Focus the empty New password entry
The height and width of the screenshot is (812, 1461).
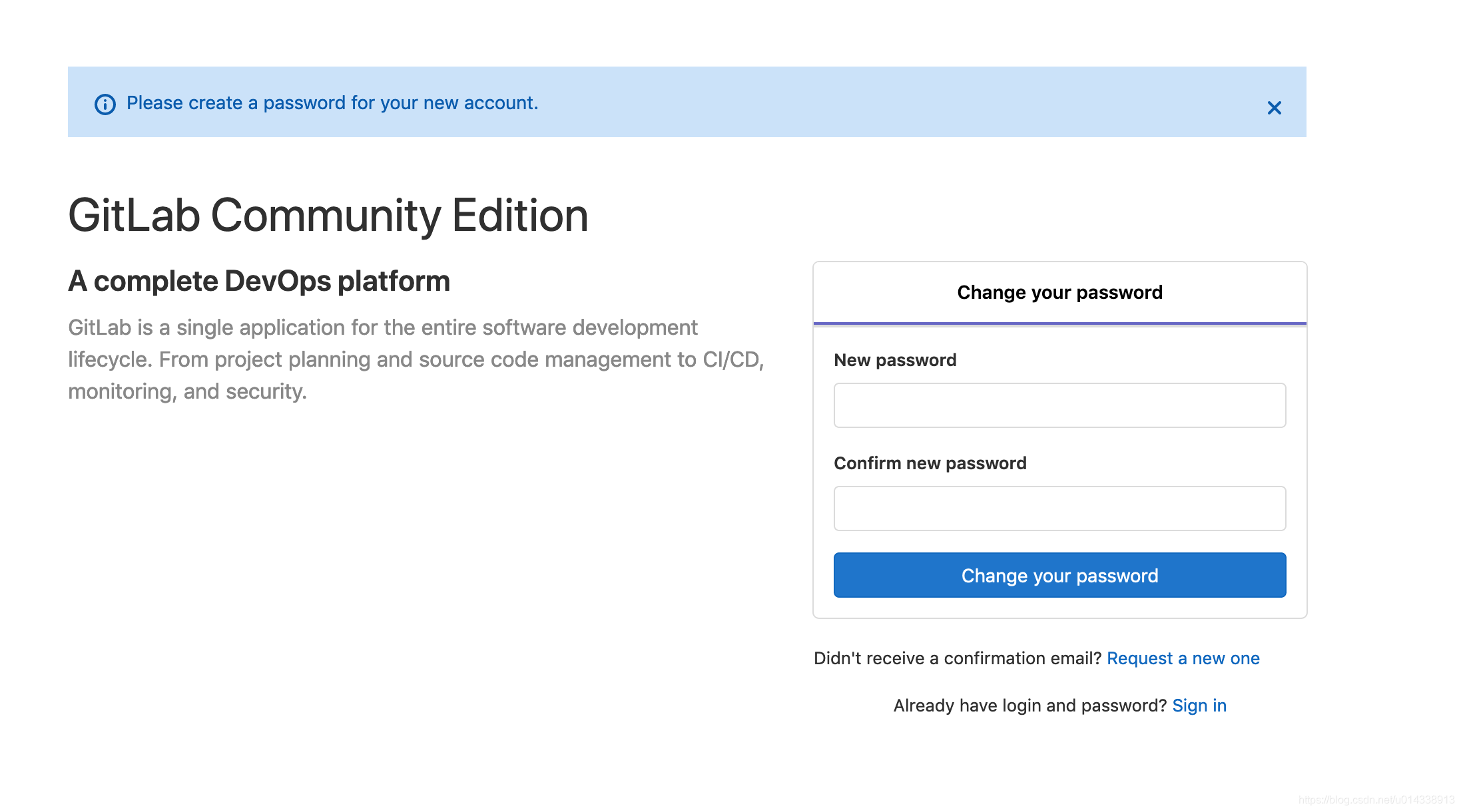[x=1059, y=405]
